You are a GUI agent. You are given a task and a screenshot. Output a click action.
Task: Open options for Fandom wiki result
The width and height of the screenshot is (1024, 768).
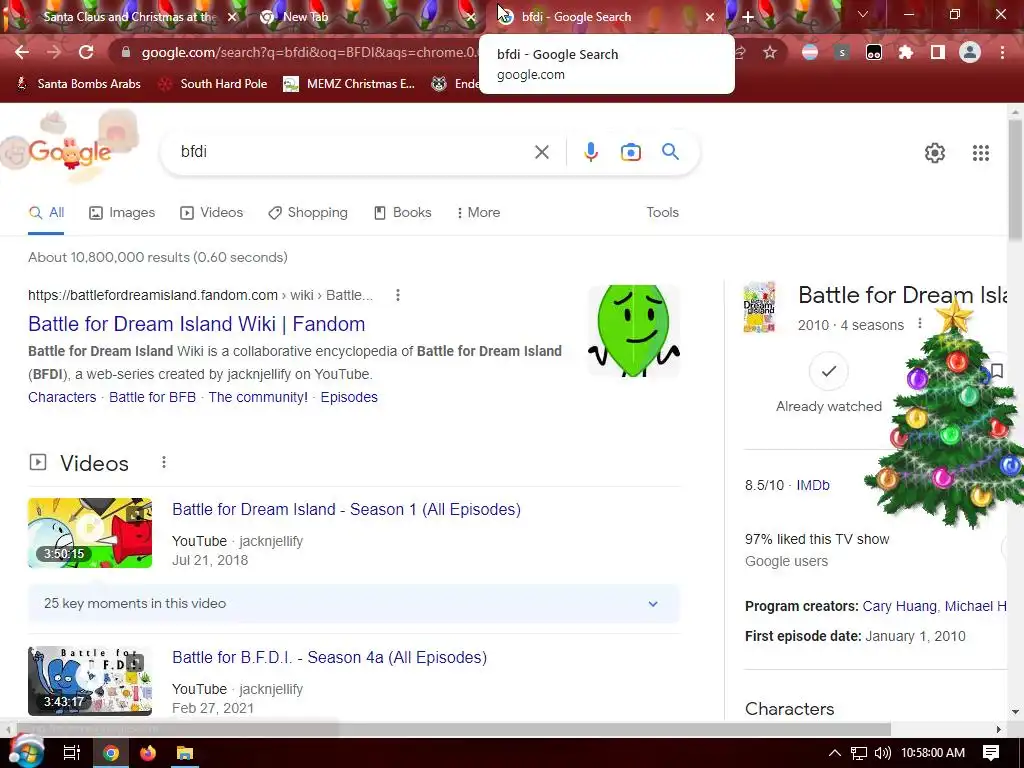(x=398, y=295)
